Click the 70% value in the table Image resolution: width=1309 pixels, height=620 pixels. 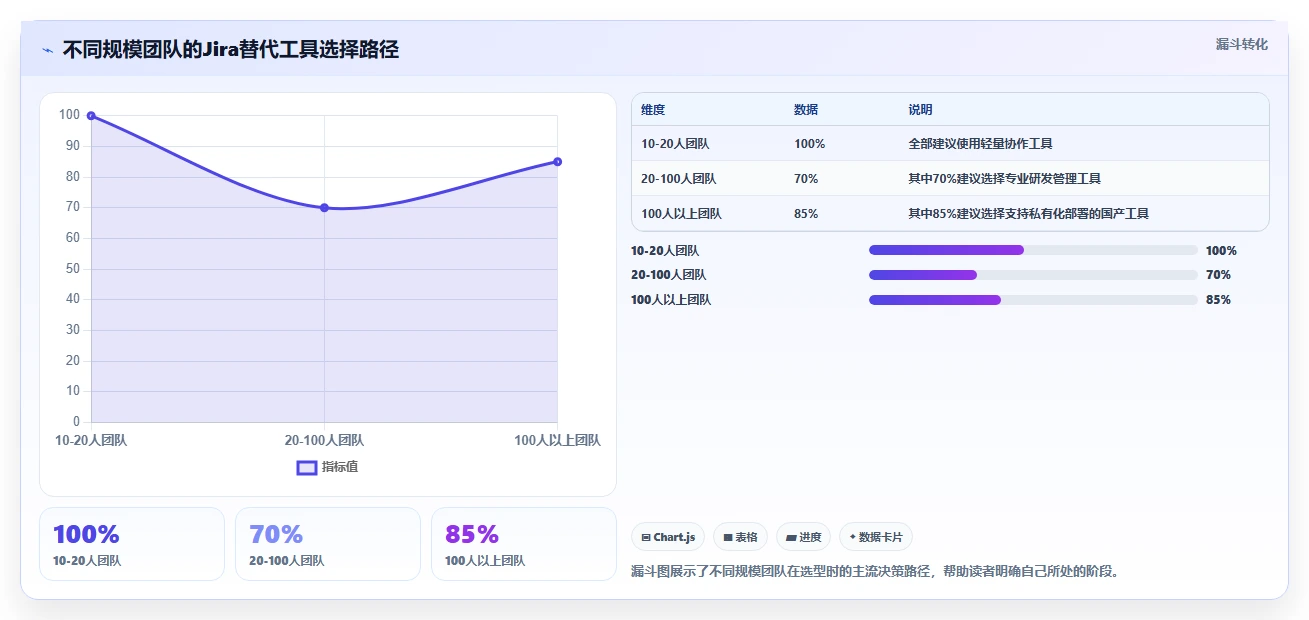[x=806, y=179]
